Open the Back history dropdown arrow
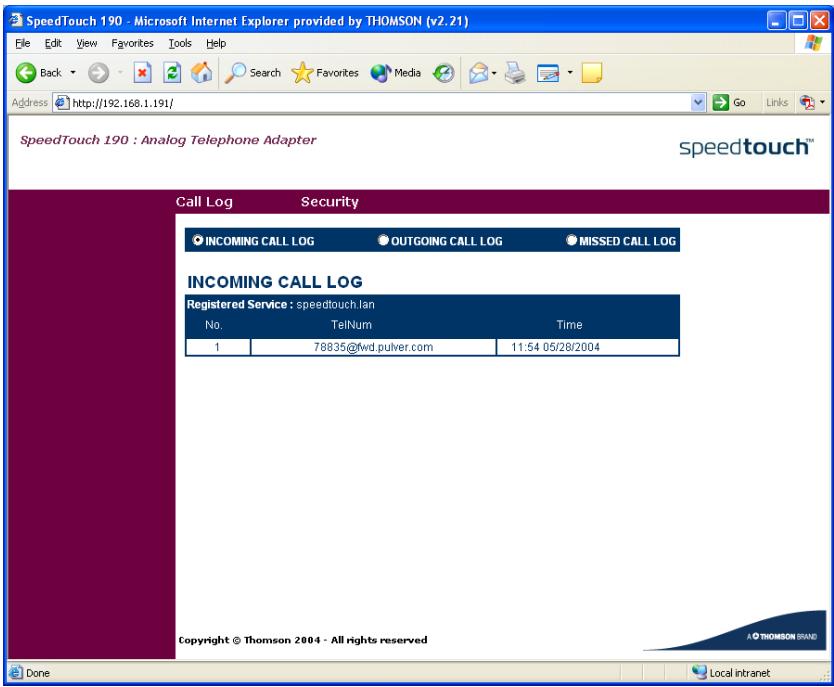This screenshot has width=834, height=687. [x=73, y=72]
